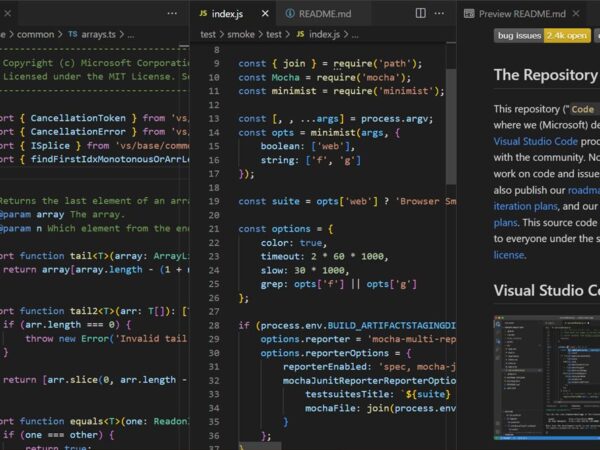Select the arrays.ts breadcrumb item
600x450 pixels.
pyautogui.click(x=98, y=34)
